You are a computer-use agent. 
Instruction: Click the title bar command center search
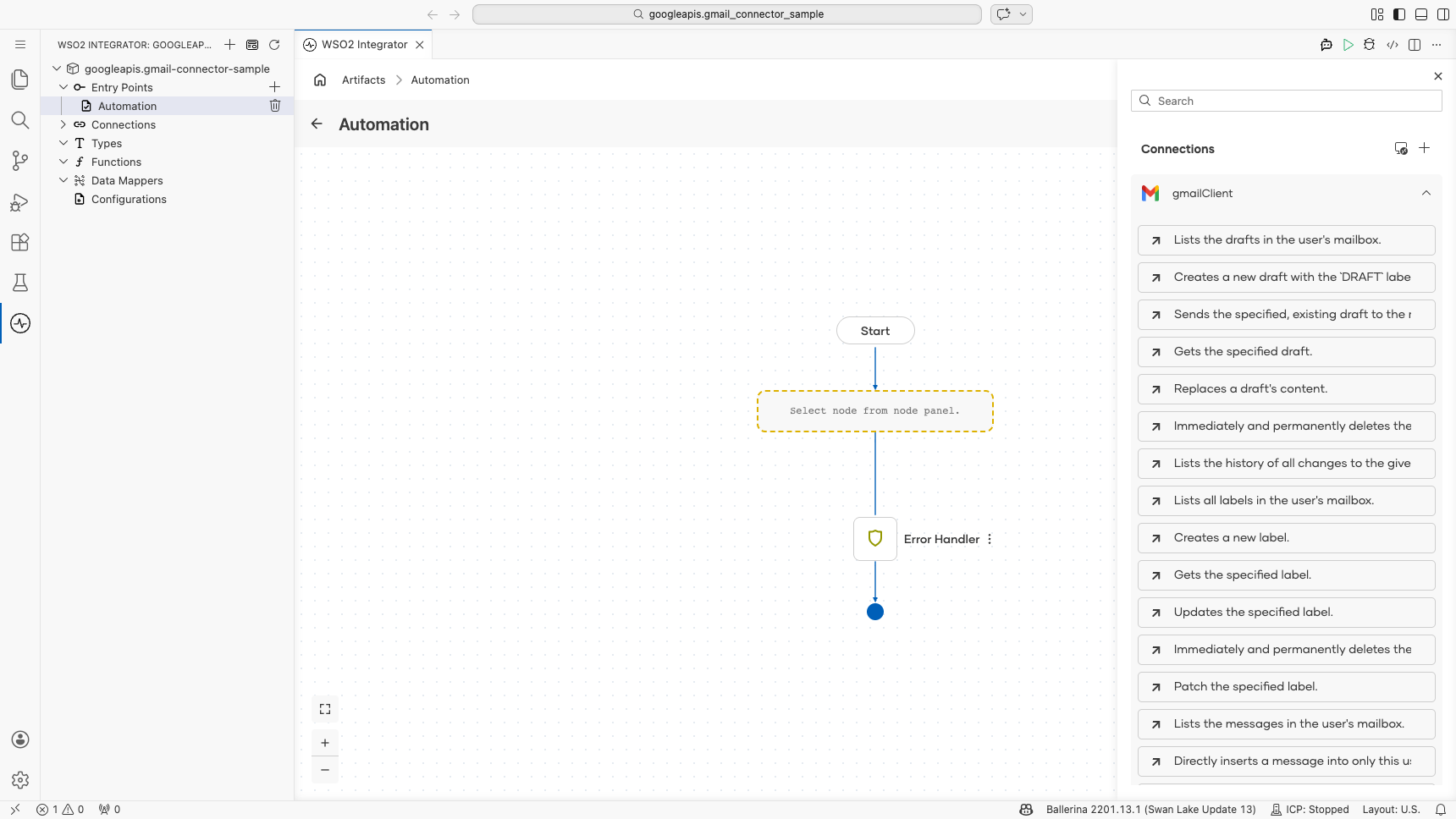727,14
